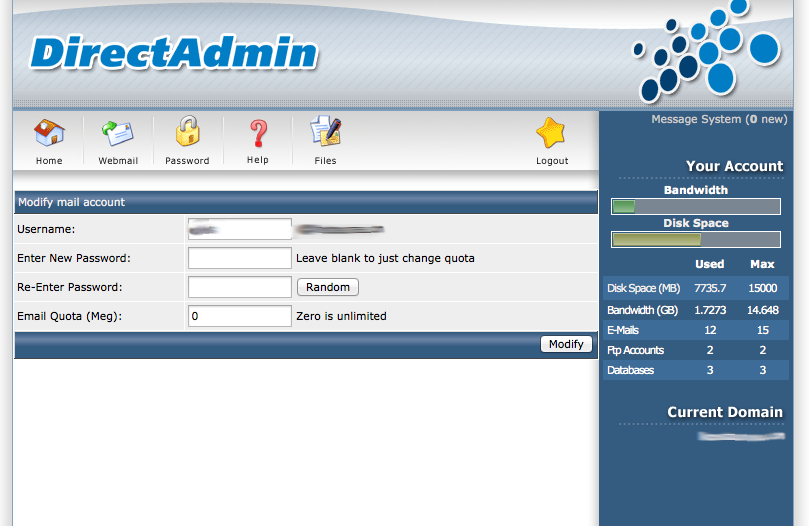Click the Email Quota field

pyautogui.click(x=240, y=316)
